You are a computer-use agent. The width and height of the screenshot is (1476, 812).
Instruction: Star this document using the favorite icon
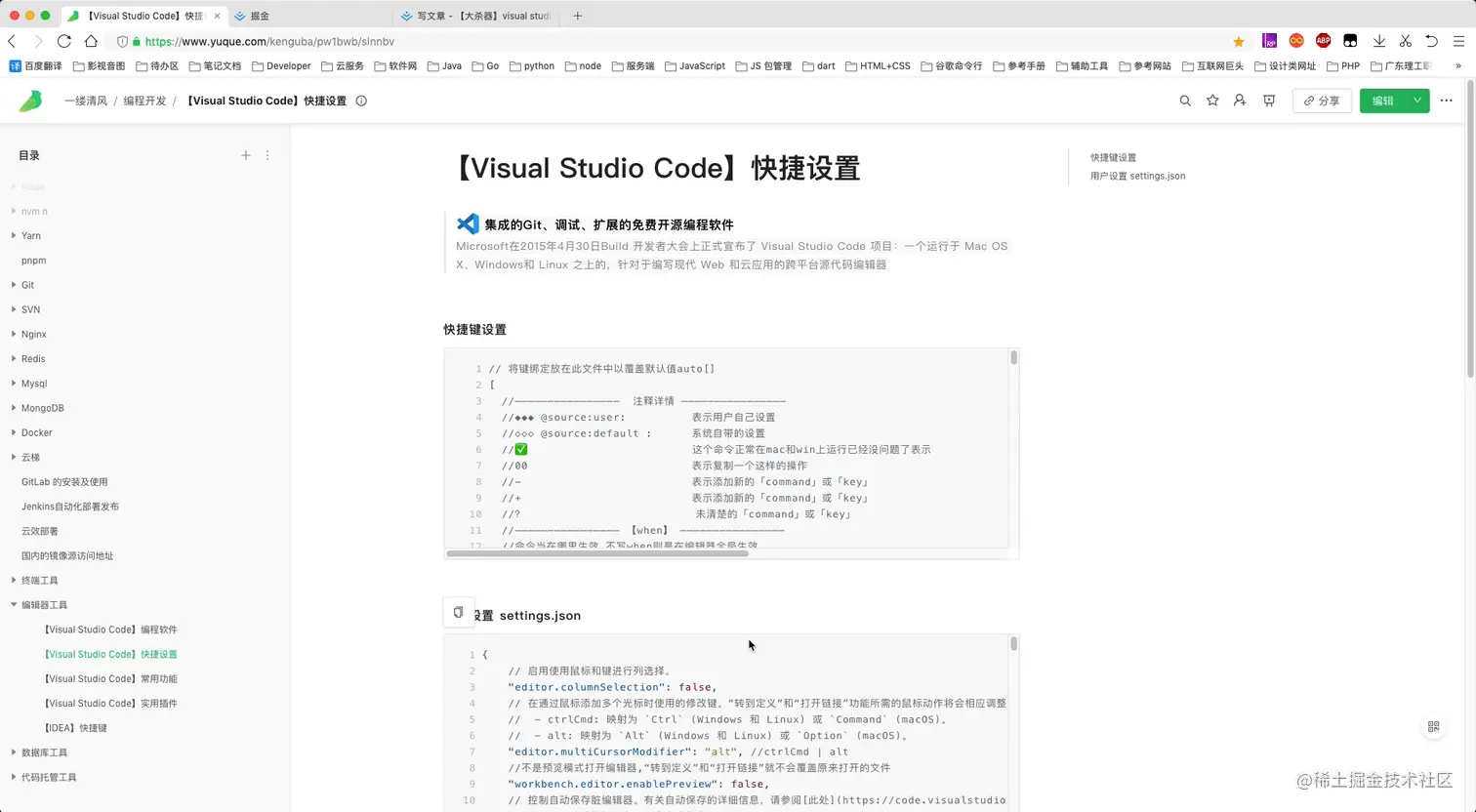[1212, 101]
